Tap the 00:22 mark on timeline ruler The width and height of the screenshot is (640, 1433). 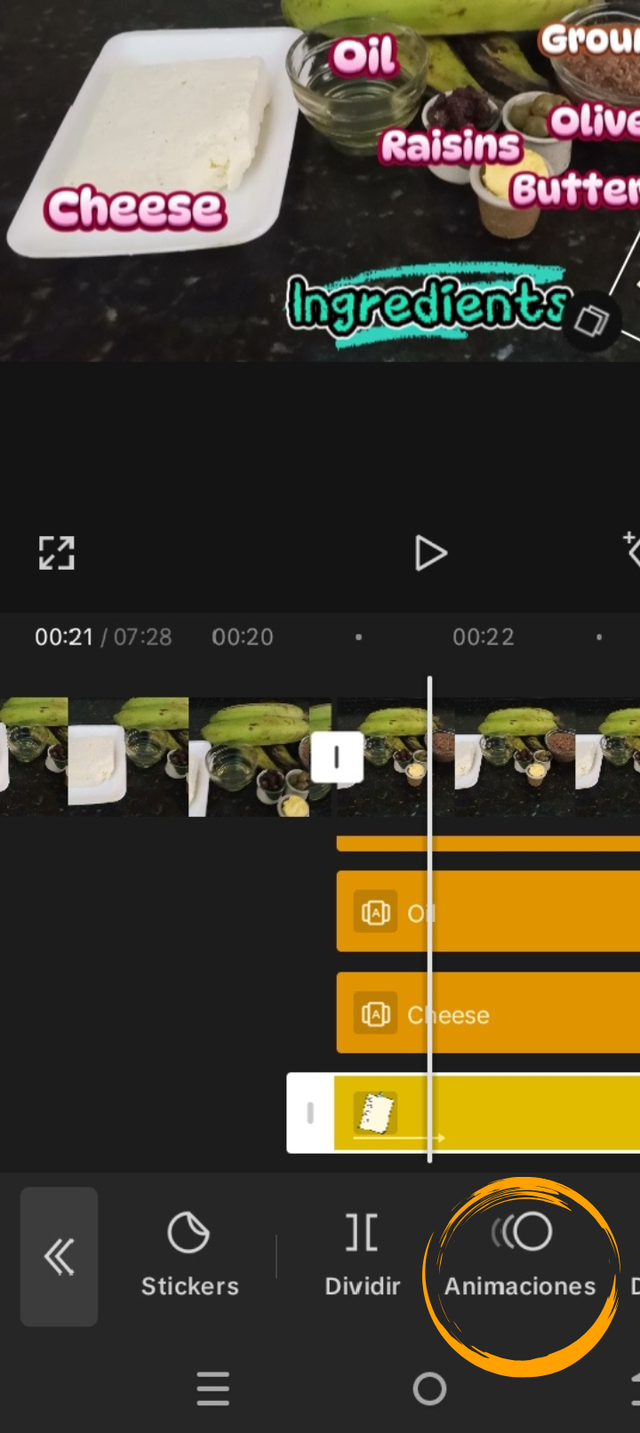point(483,637)
